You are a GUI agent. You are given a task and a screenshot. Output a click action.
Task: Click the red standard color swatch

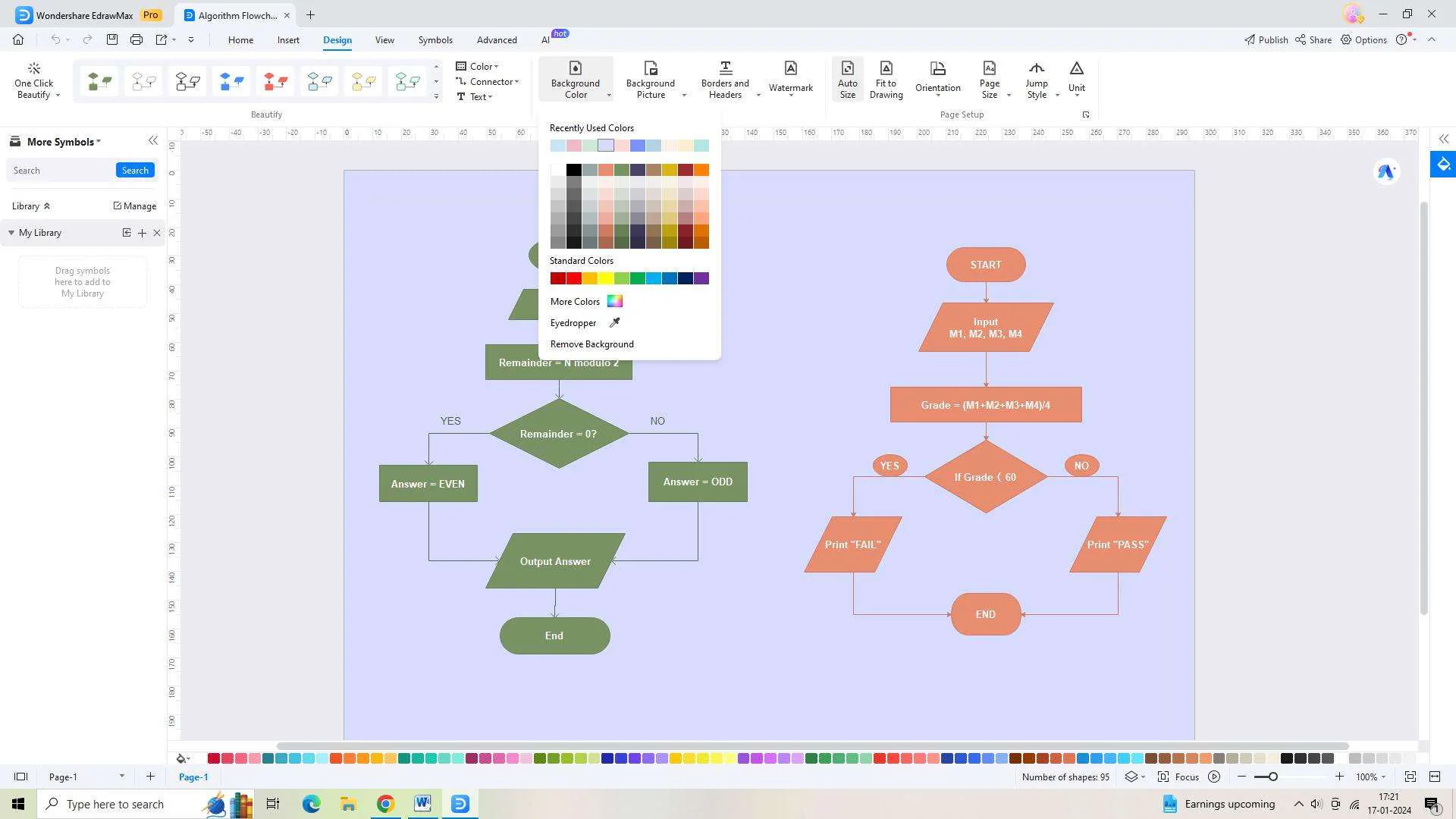pyautogui.click(x=572, y=278)
